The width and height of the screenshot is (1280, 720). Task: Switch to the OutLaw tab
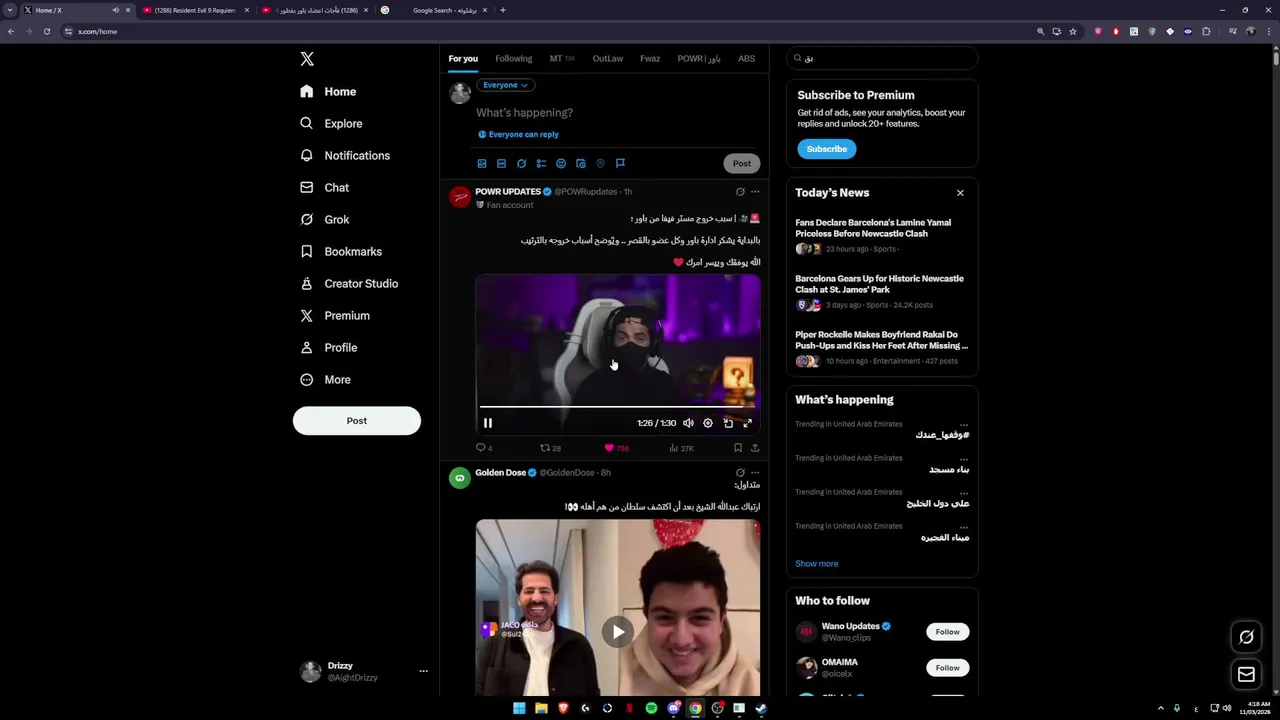tap(607, 59)
